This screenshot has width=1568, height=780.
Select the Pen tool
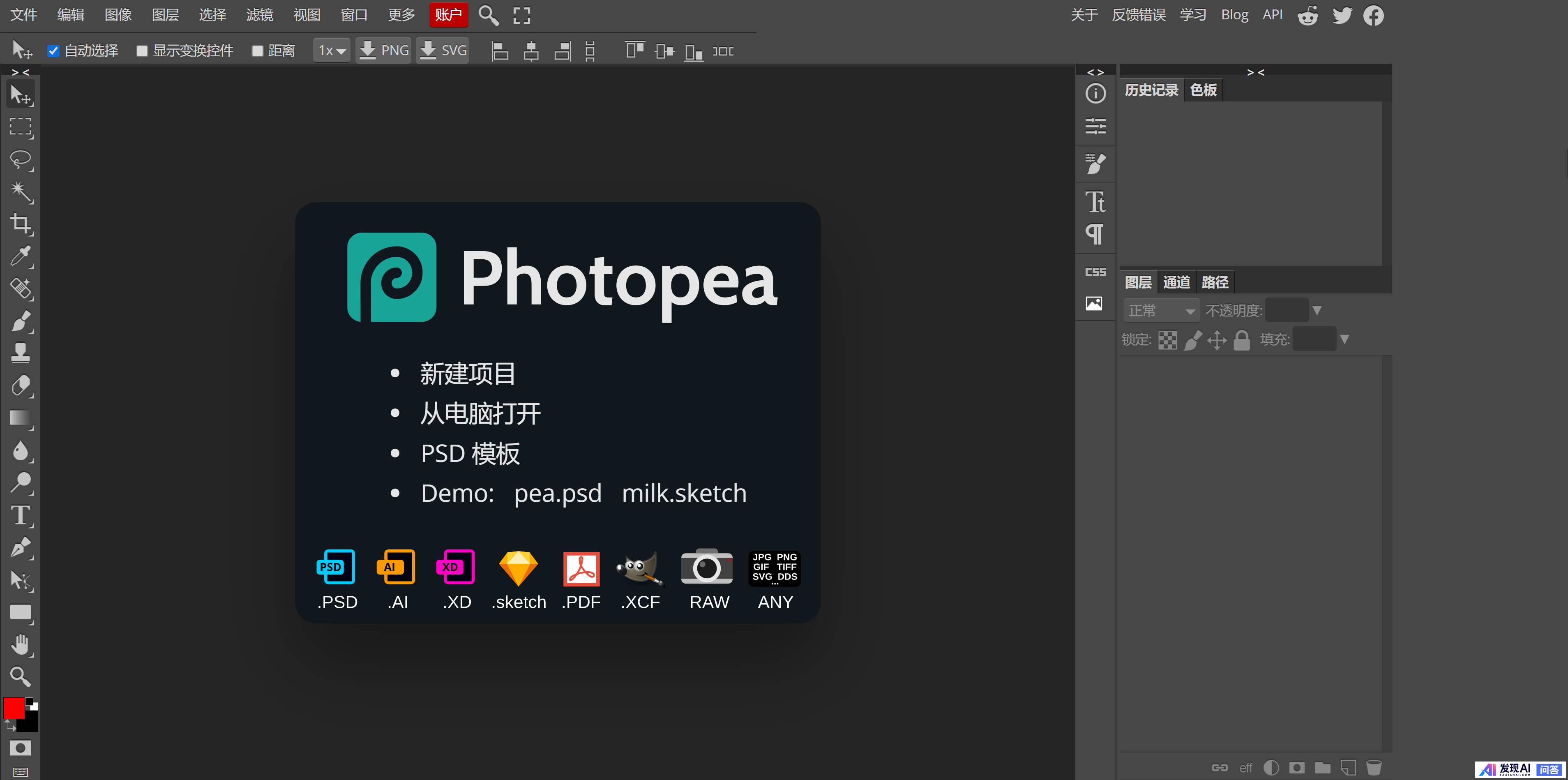tap(21, 547)
